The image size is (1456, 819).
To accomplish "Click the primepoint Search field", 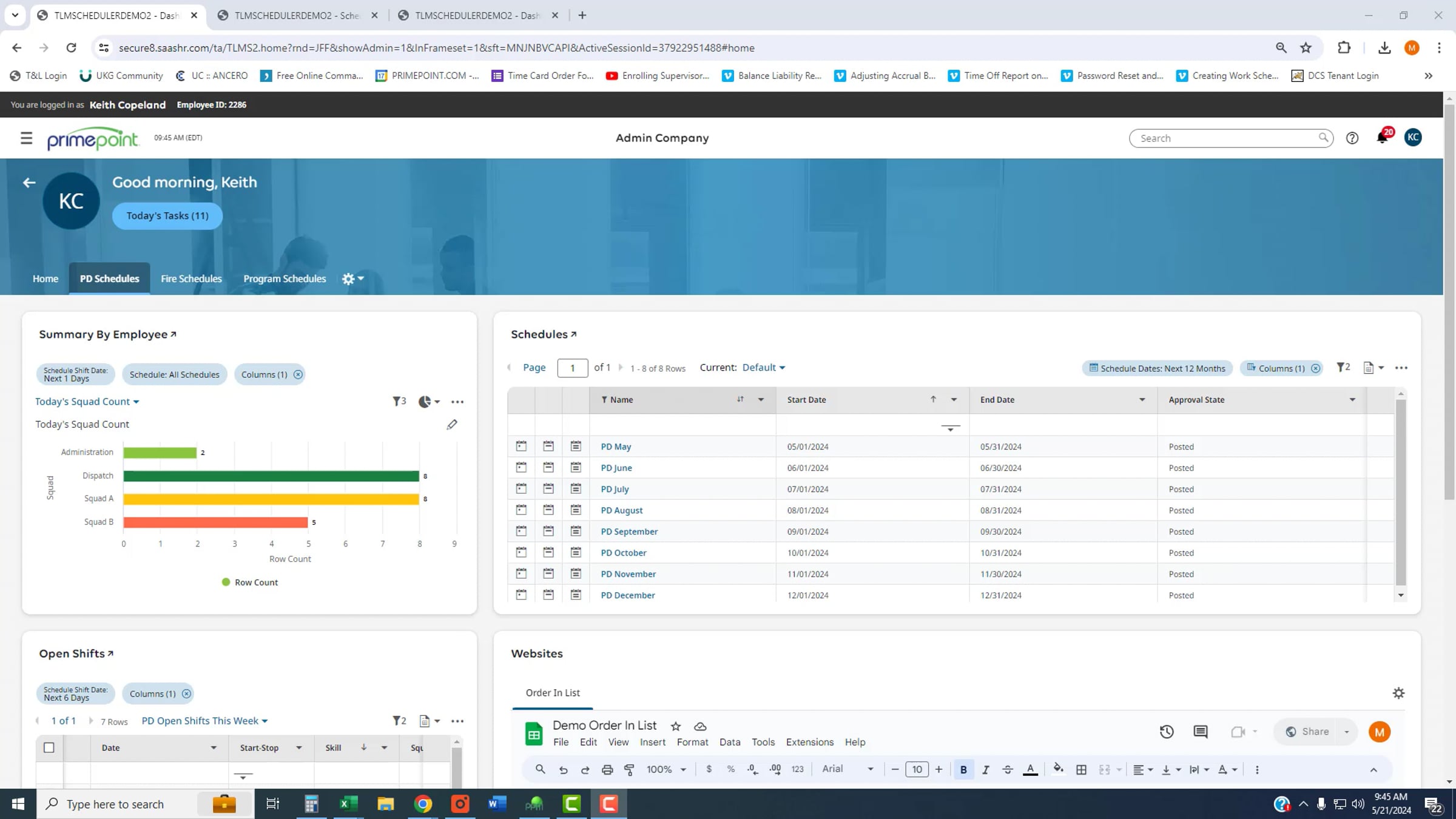I will (1225, 138).
